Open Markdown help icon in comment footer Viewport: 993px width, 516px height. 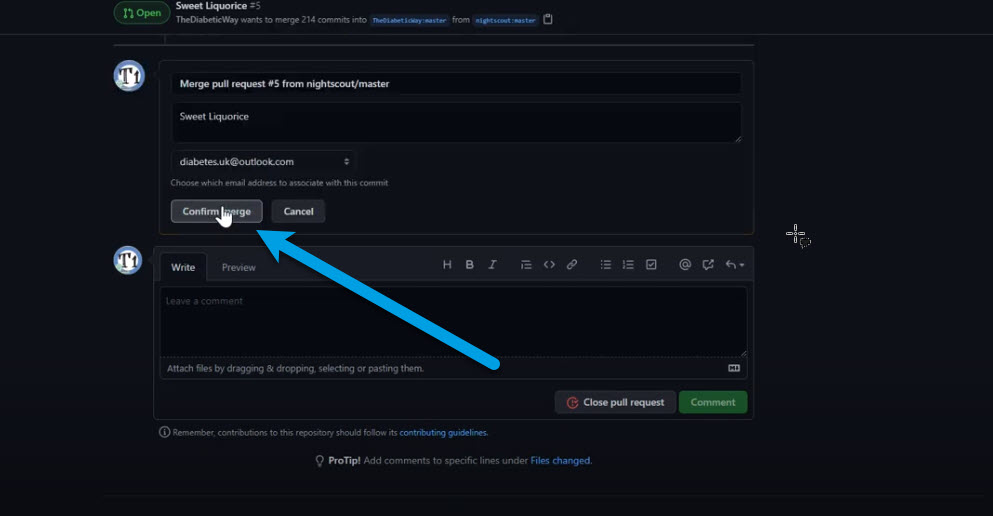click(x=734, y=368)
